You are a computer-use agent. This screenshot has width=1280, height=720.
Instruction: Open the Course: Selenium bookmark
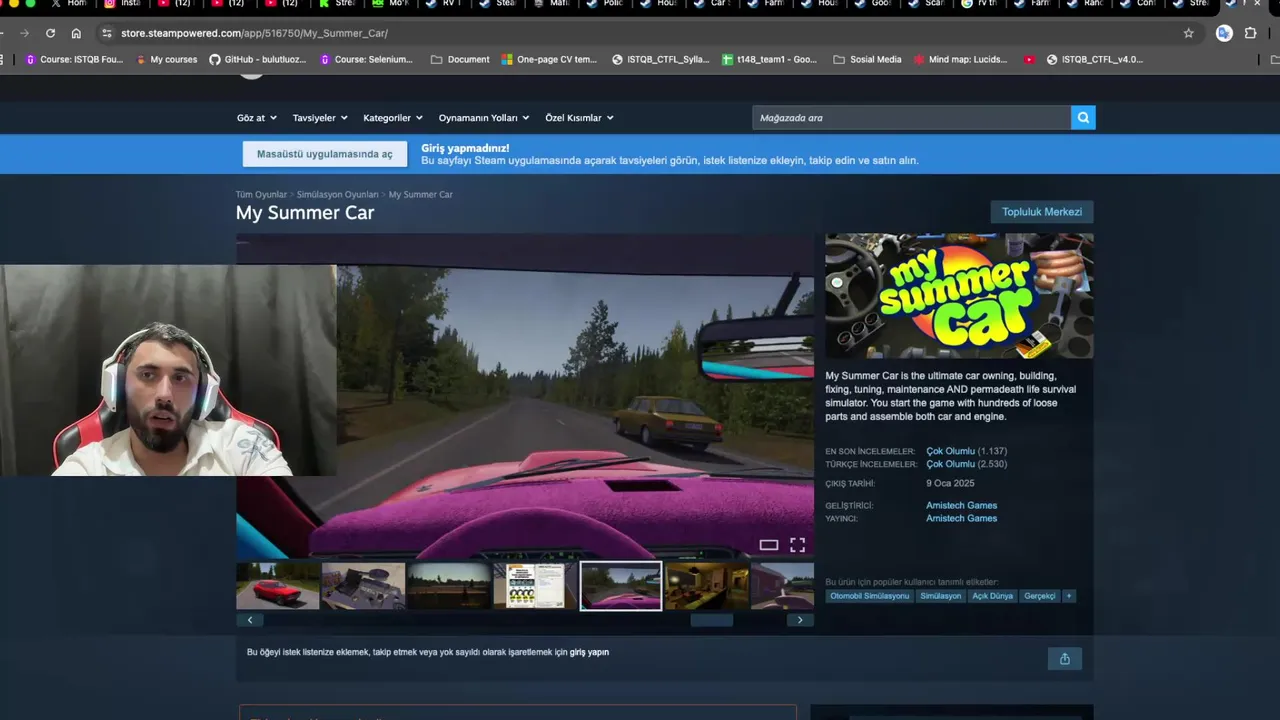[366, 59]
